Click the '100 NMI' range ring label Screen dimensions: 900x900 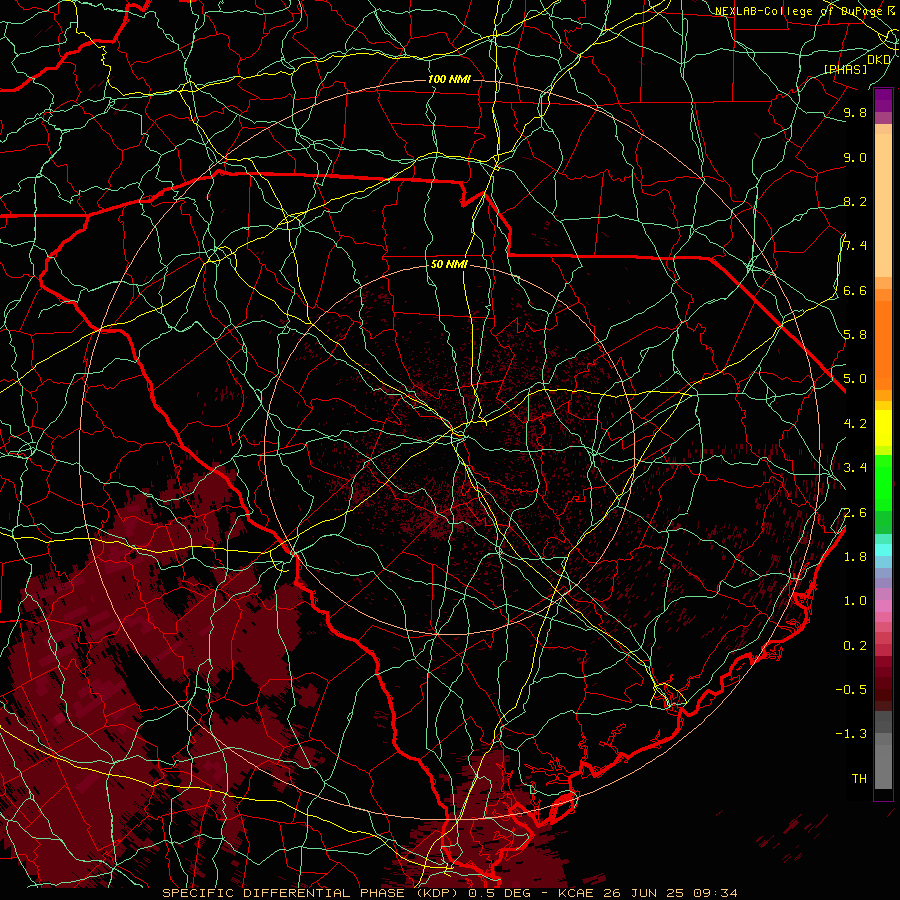449,79
